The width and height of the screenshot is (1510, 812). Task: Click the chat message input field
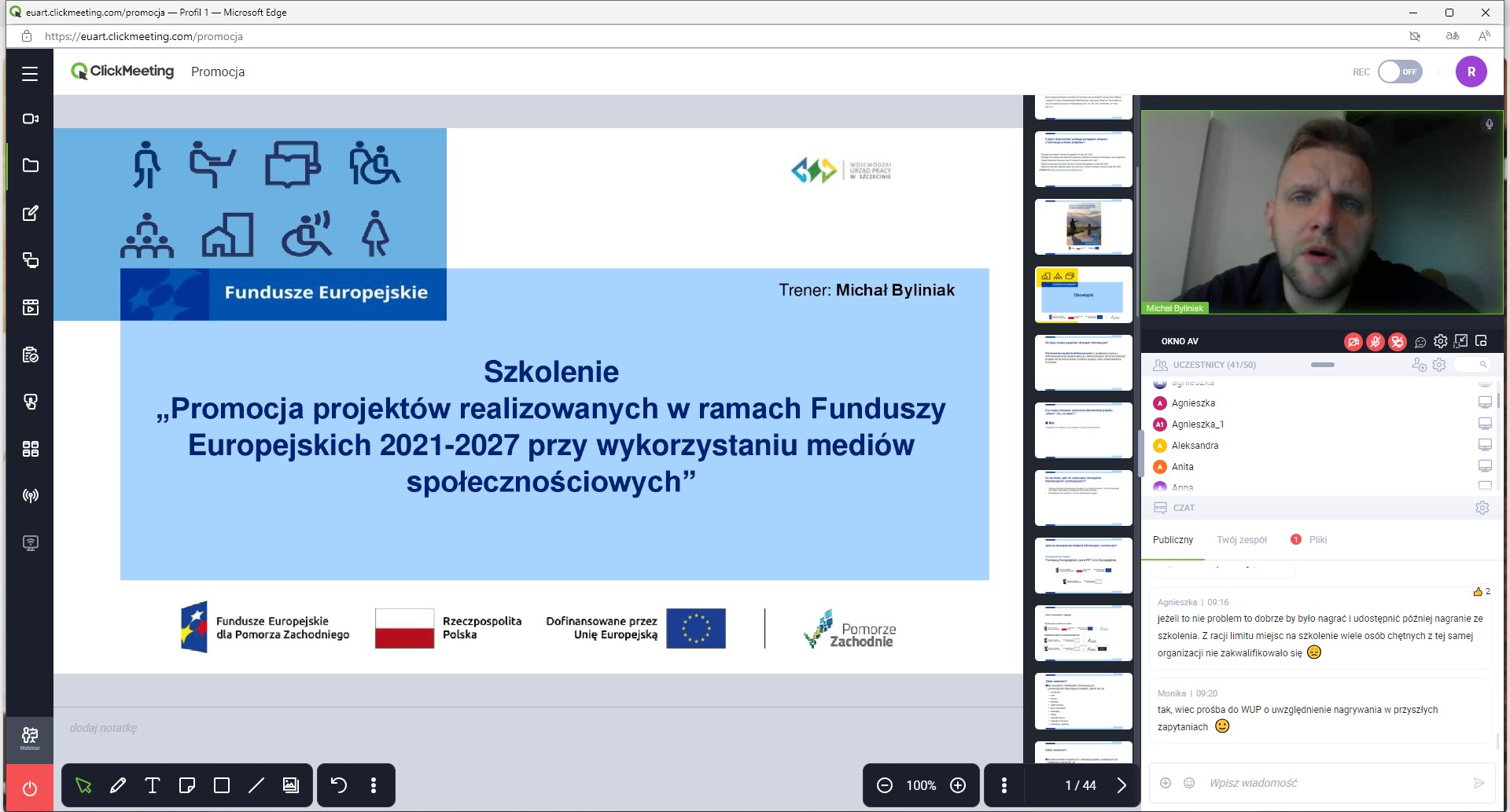pyautogui.click(x=1333, y=783)
